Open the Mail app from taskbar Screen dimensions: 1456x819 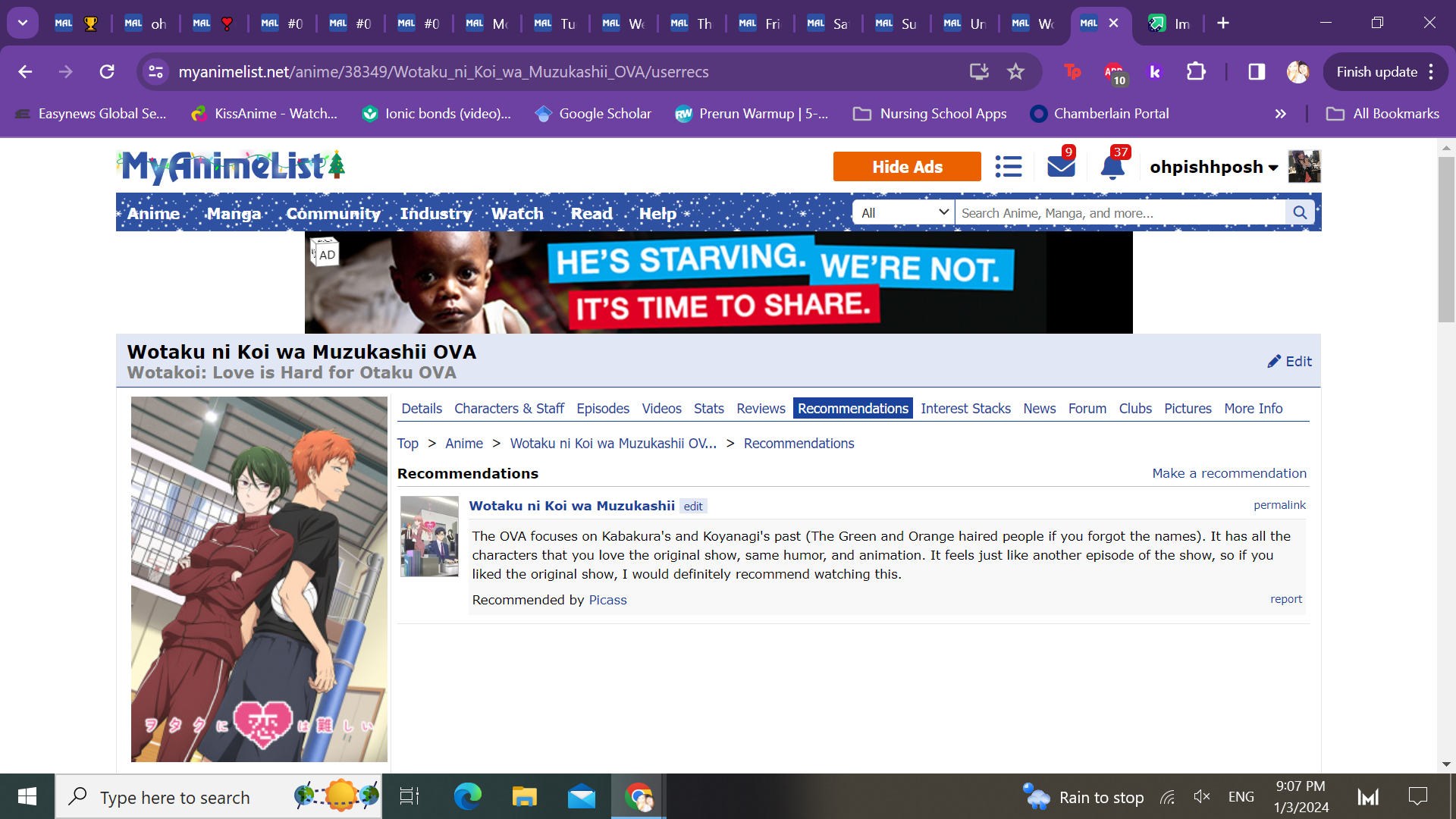click(582, 796)
